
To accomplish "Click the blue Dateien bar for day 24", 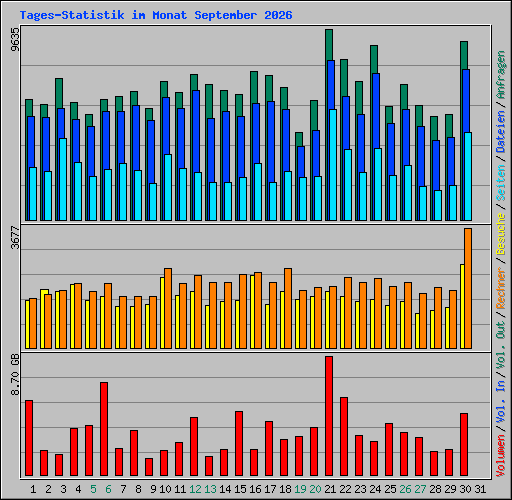I will pyautogui.click(x=376, y=111).
